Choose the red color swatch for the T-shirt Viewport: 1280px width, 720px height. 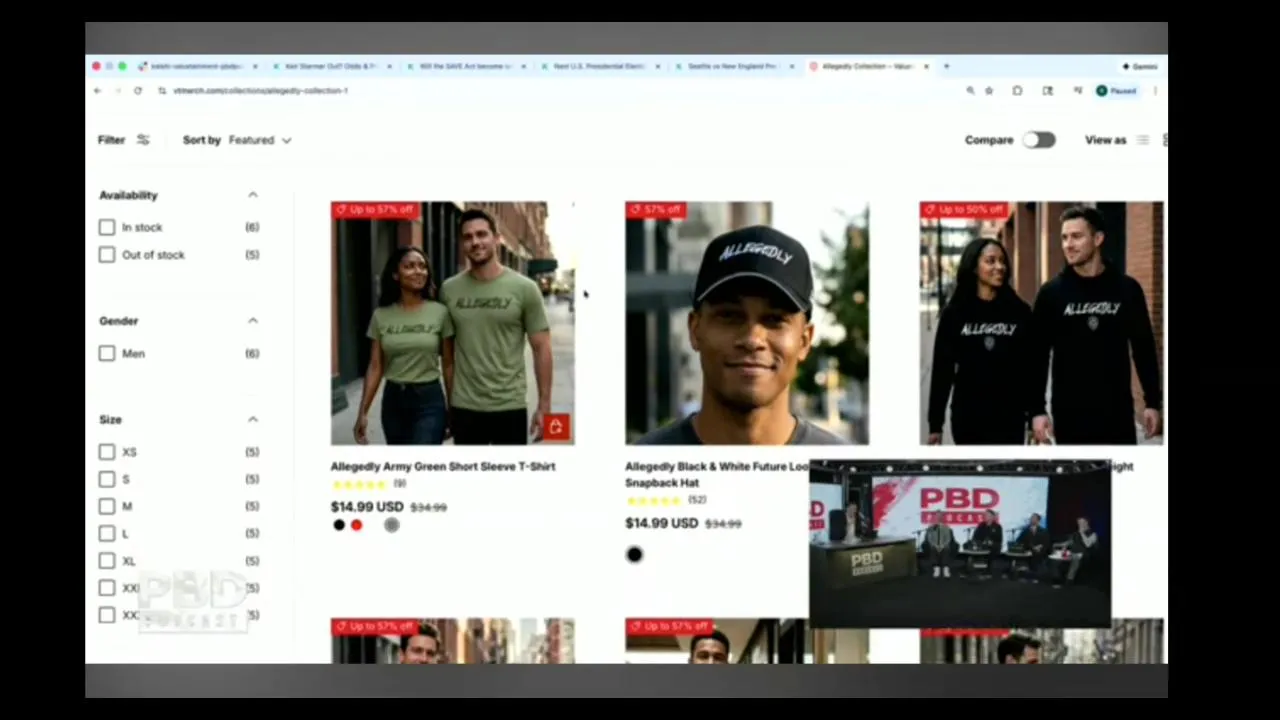tap(357, 526)
